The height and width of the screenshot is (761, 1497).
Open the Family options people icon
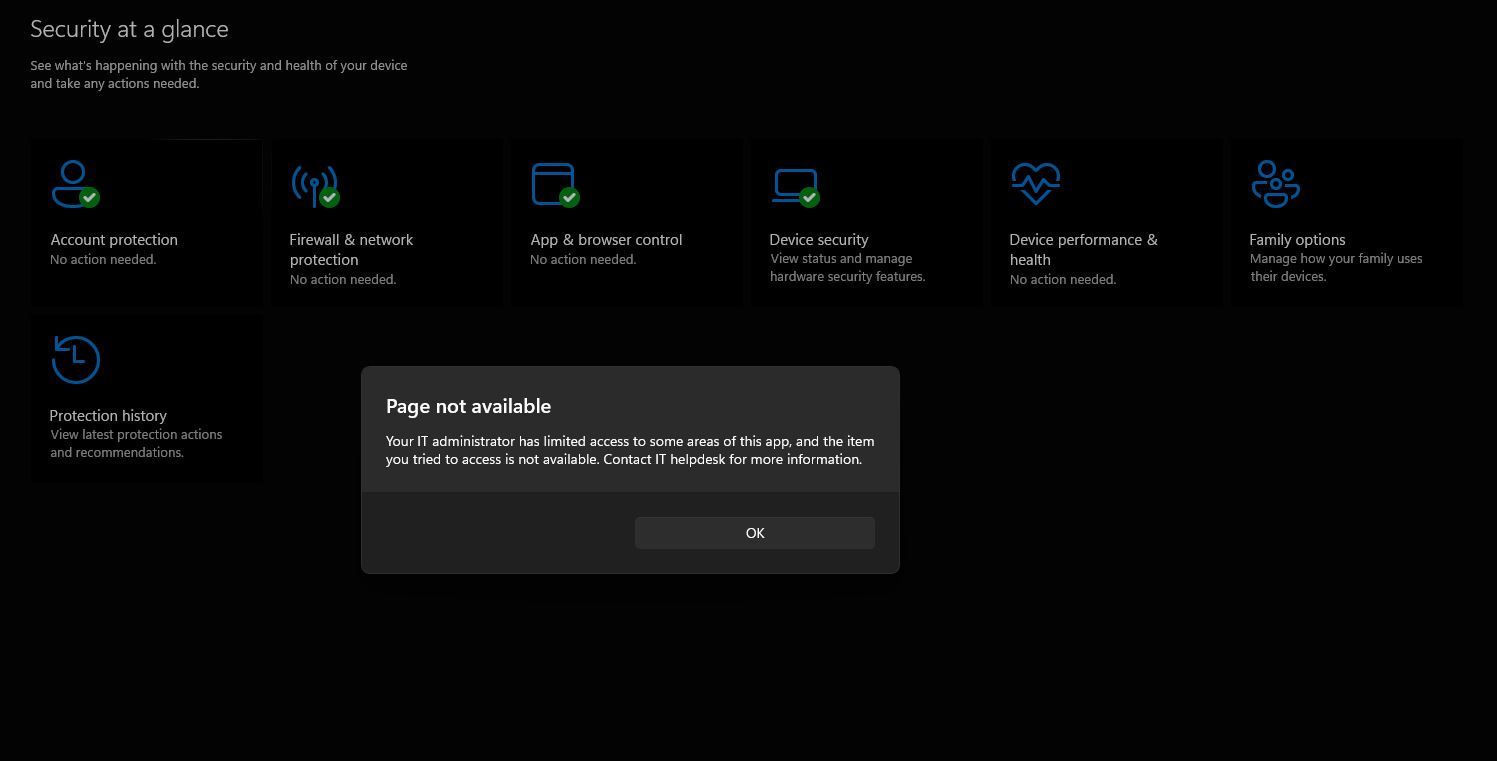click(x=1275, y=184)
